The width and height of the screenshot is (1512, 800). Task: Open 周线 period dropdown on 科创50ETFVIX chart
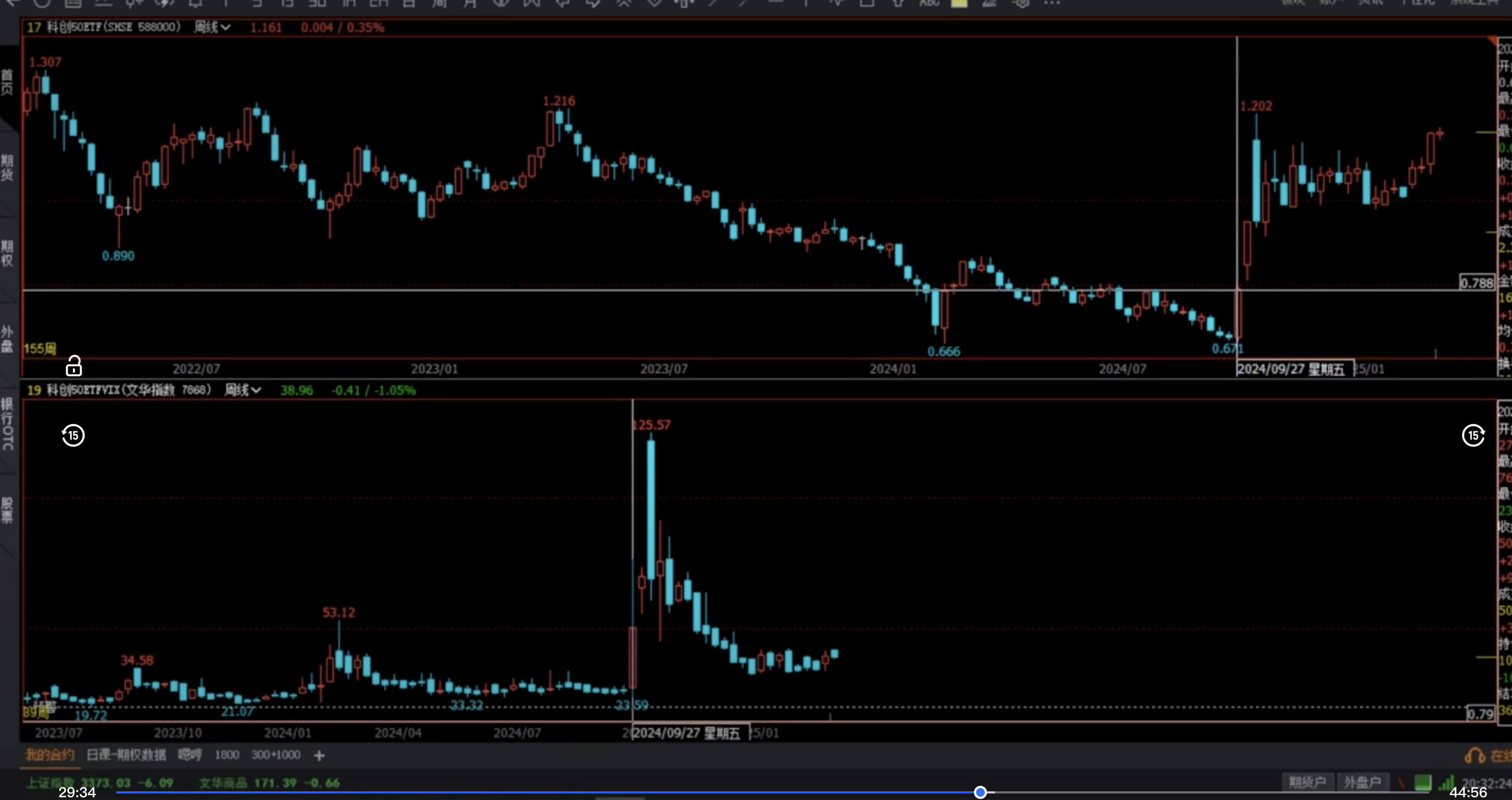243,390
